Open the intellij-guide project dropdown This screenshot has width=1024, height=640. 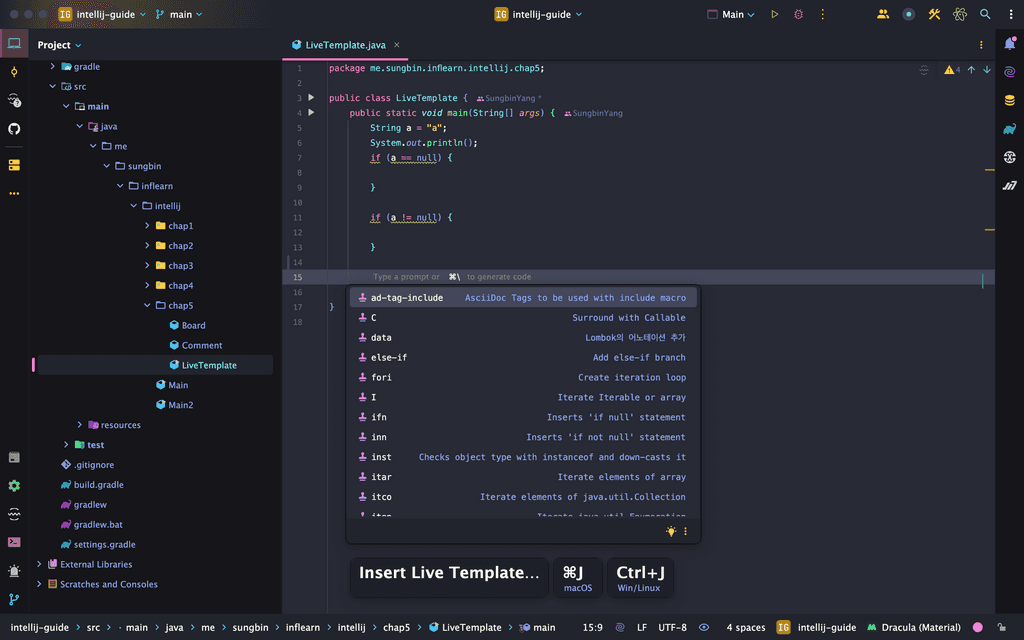click(102, 14)
